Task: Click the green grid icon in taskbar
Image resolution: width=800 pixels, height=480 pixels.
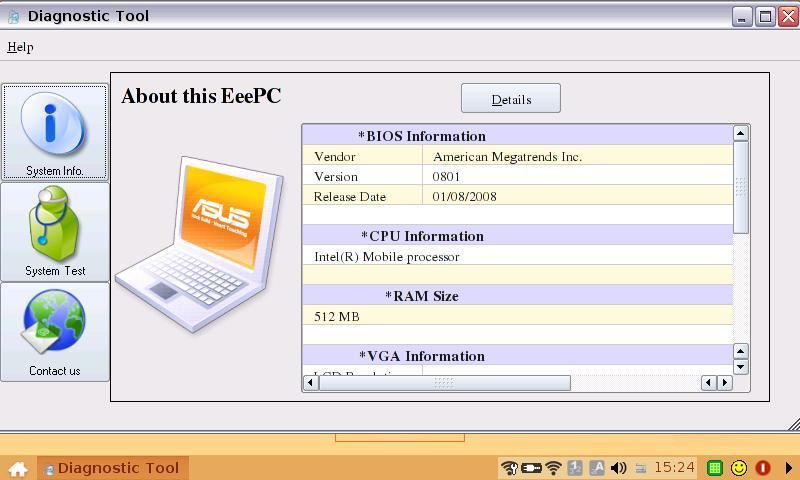Action: pyautogui.click(x=715, y=468)
